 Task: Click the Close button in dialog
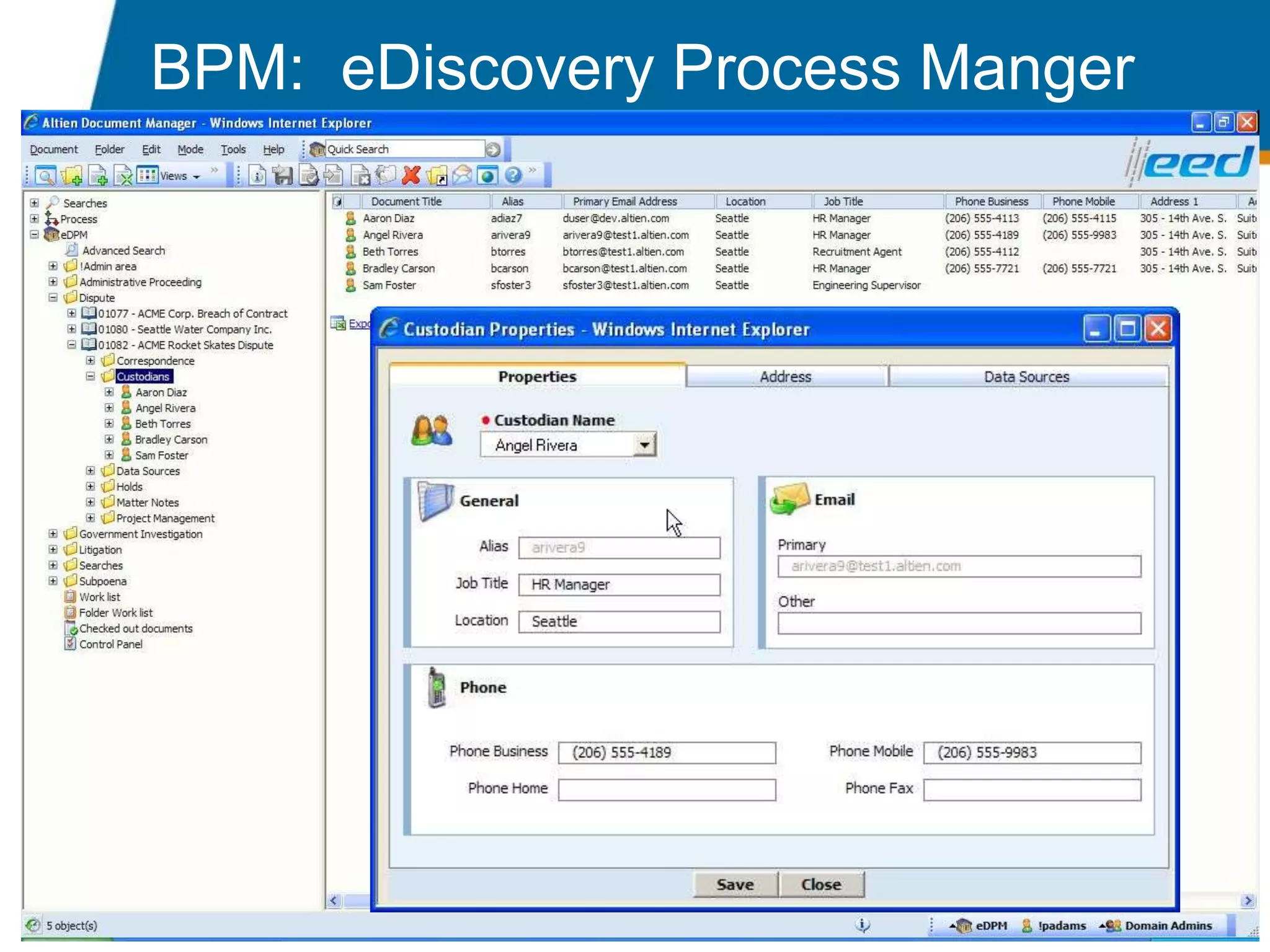821,884
